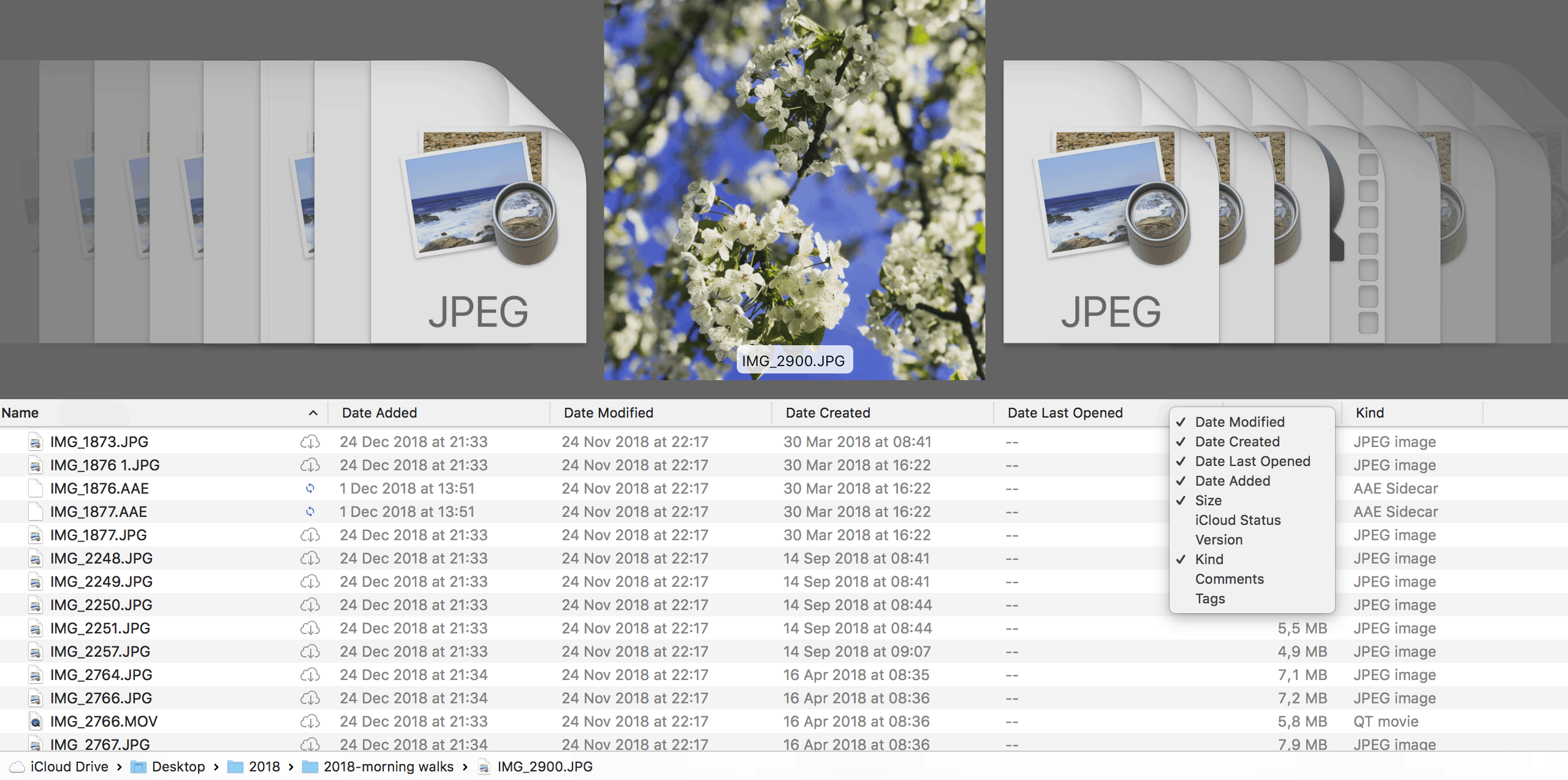Click Desktop folder icon in path bar
The width and height of the screenshot is (1568, 780).
(139, 767)
